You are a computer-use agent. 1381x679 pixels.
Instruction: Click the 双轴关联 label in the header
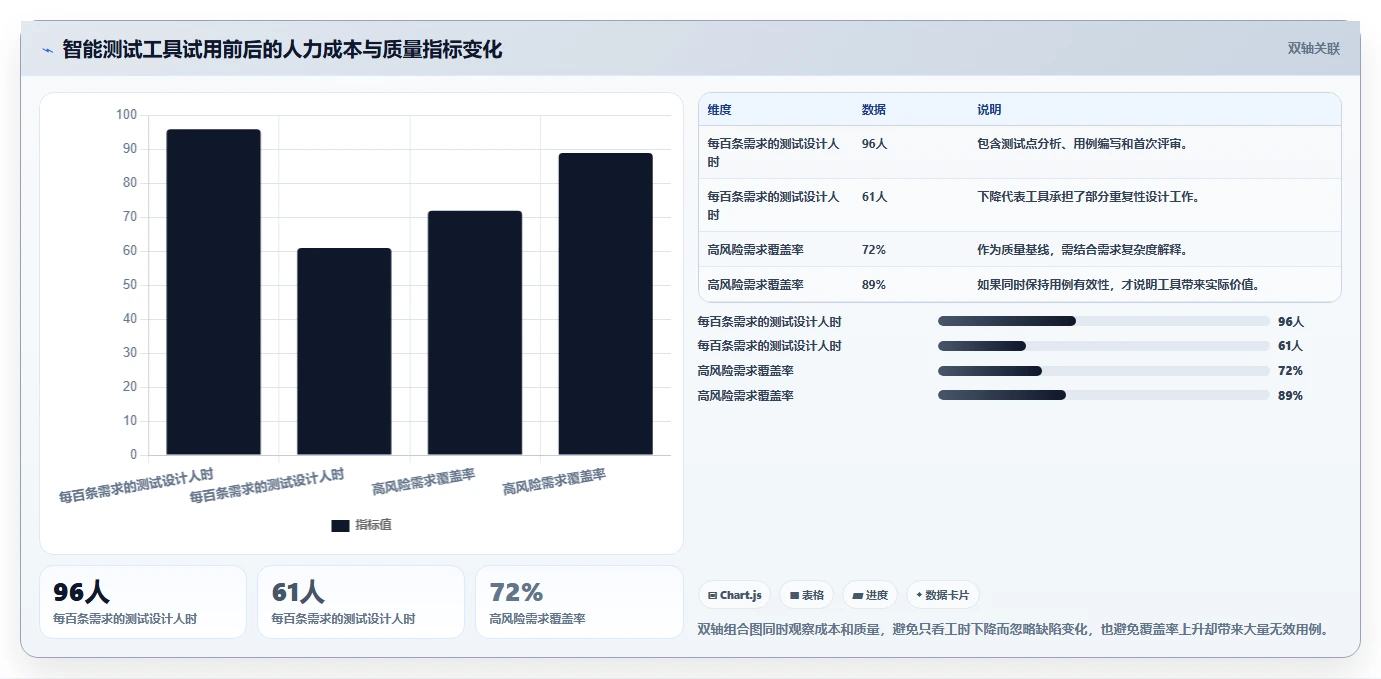[x=1313, y=48]
